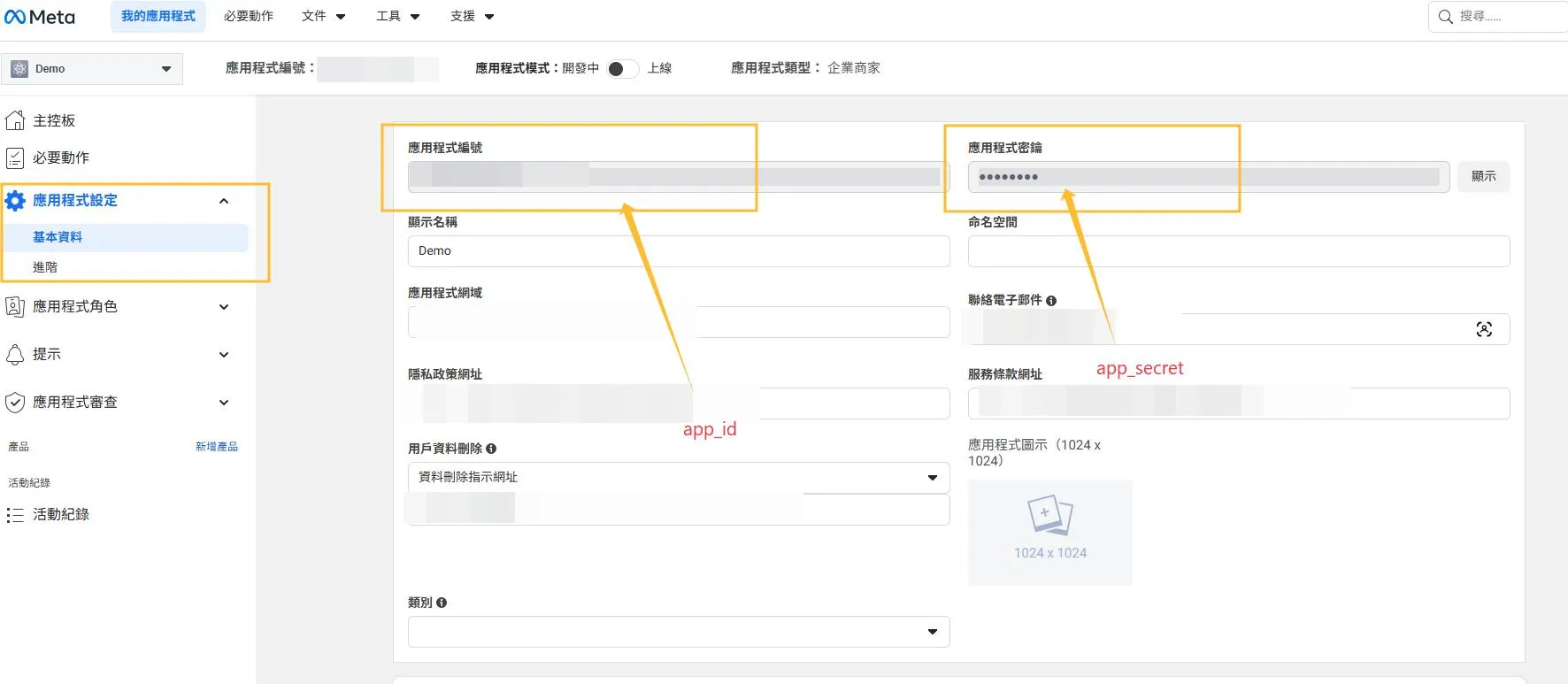Click the 應用程式密鑰 secret field

(x=1209, y=177)
